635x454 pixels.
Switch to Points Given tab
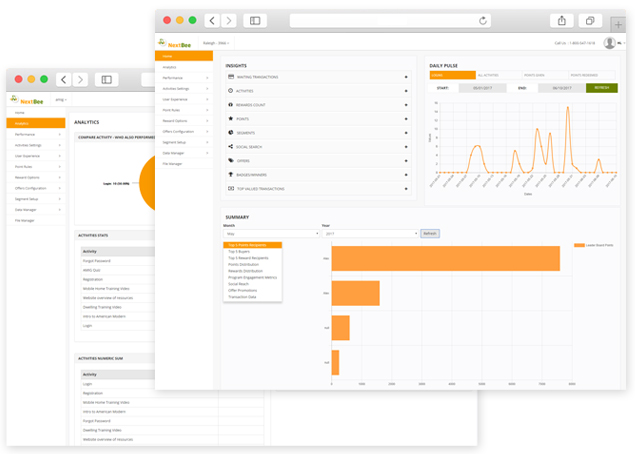[545, 75]
